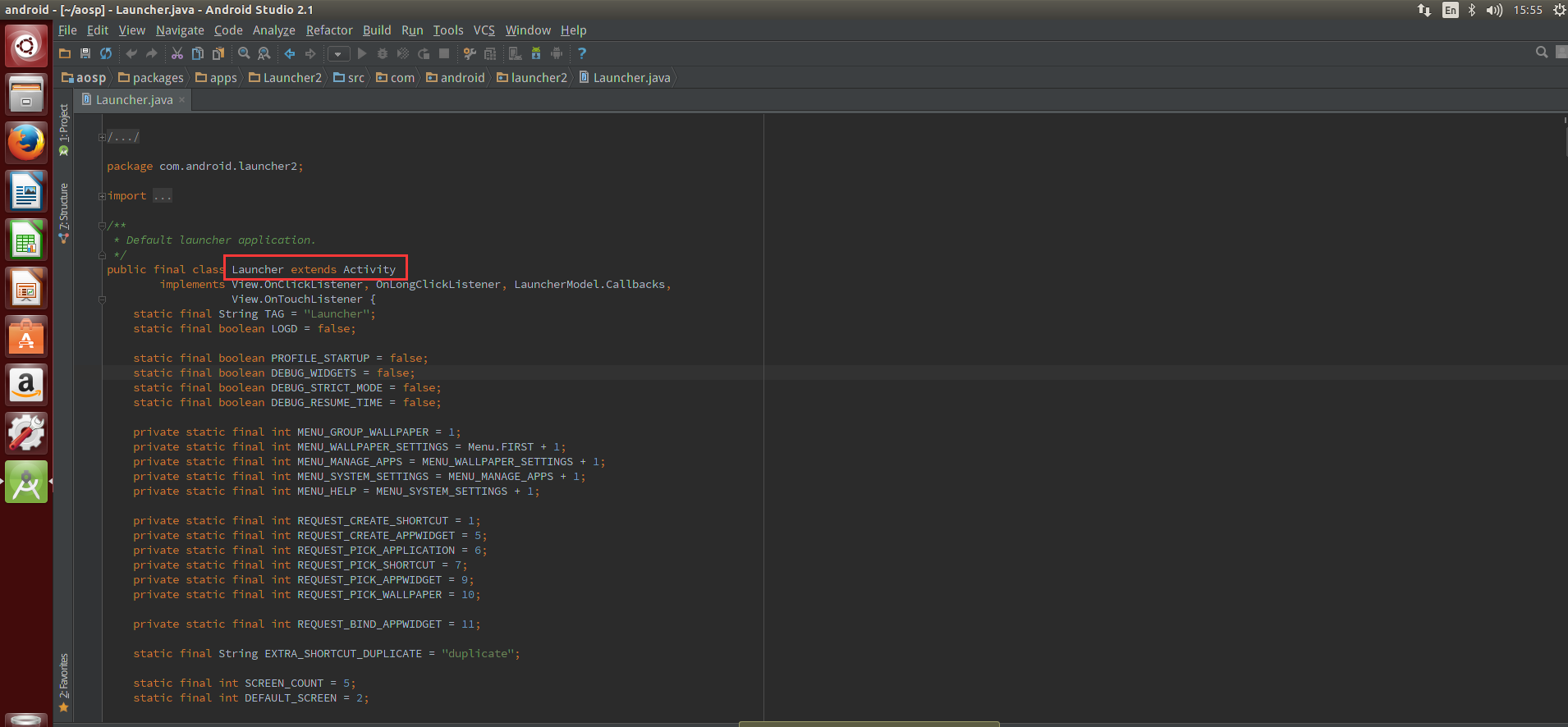Click the Paste clipboard icon

[x=218, y=53]
